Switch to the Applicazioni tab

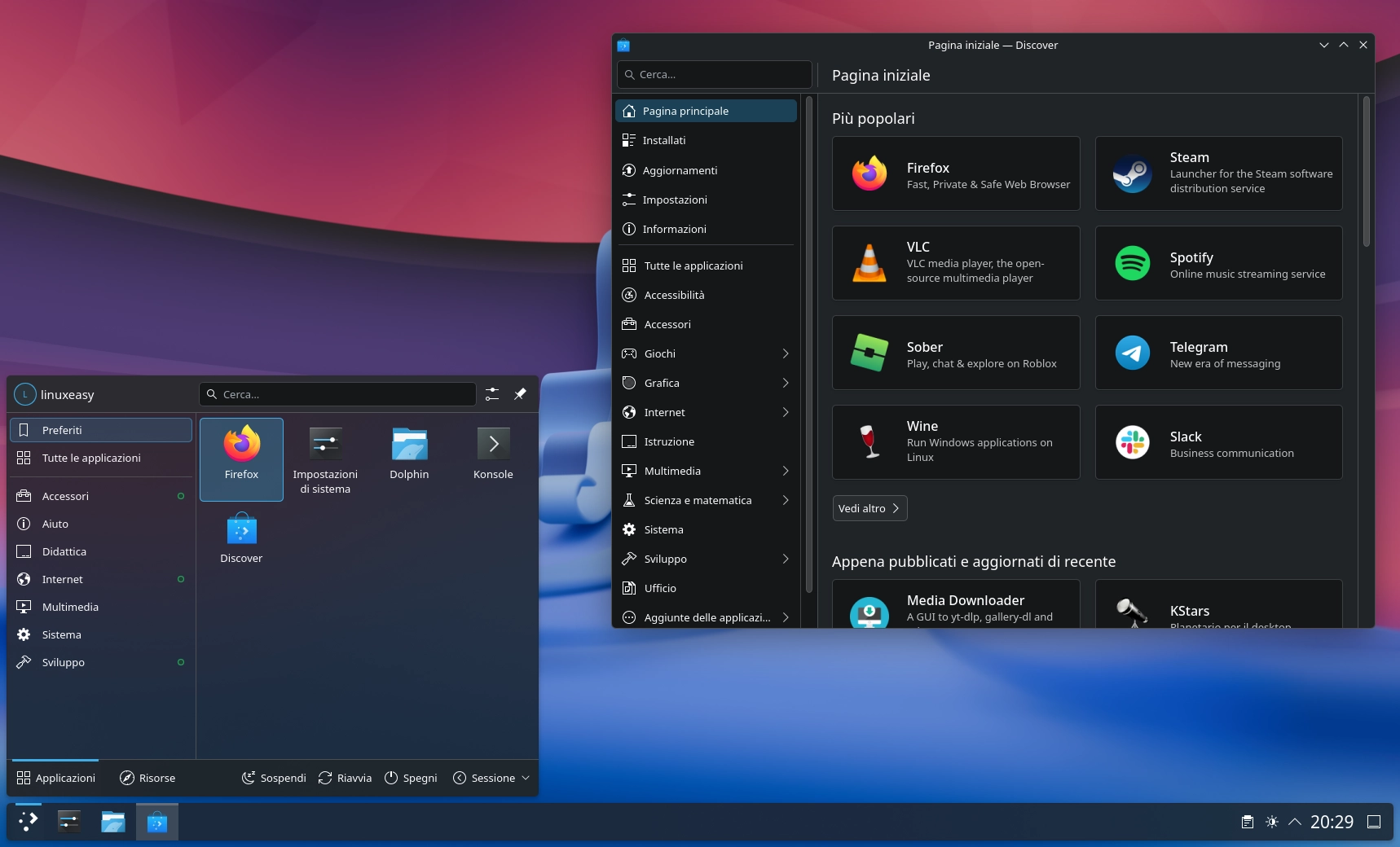click(x=56, y=778)
